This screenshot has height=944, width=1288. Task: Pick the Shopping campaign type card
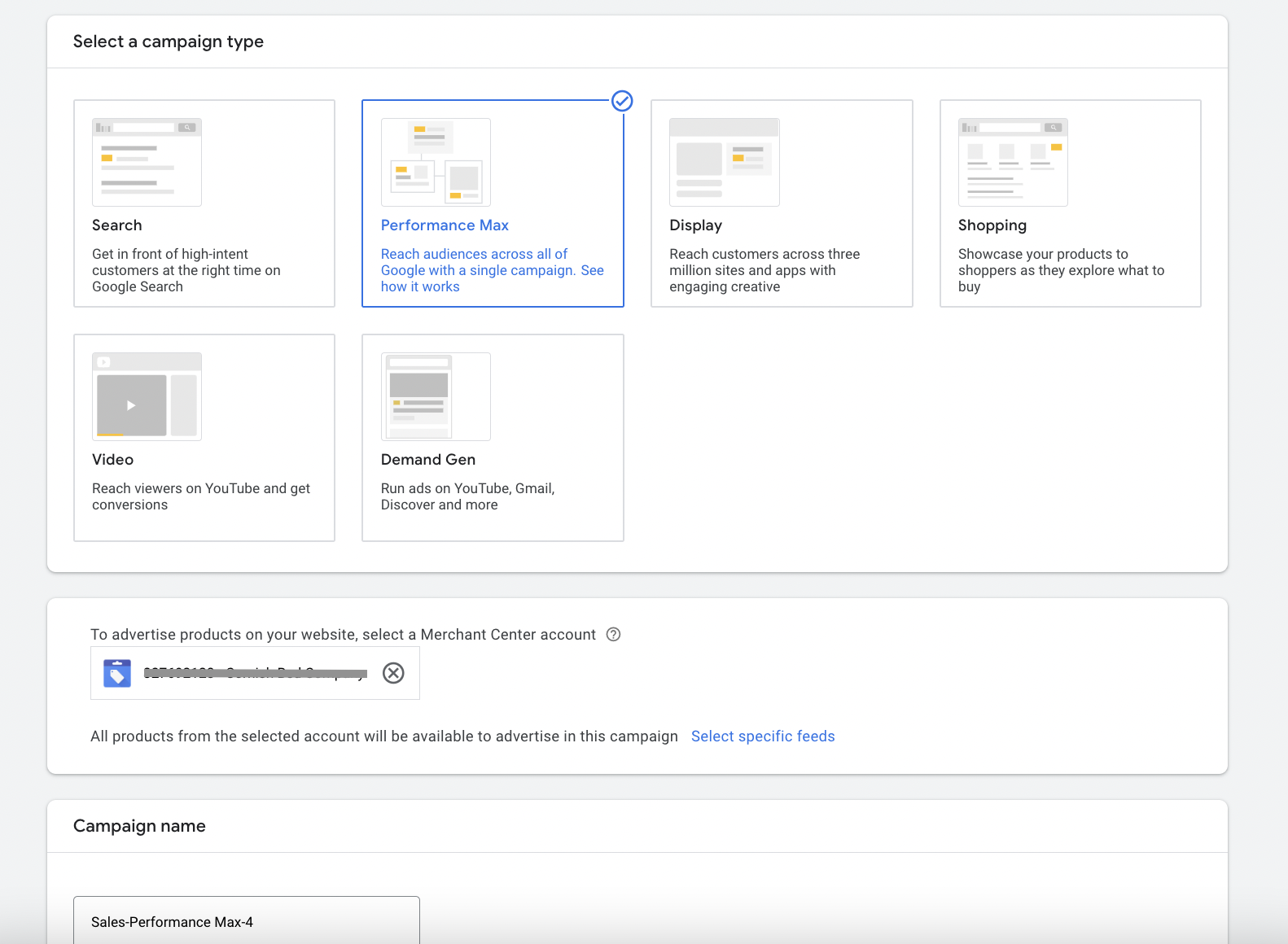click(1070, 260)
